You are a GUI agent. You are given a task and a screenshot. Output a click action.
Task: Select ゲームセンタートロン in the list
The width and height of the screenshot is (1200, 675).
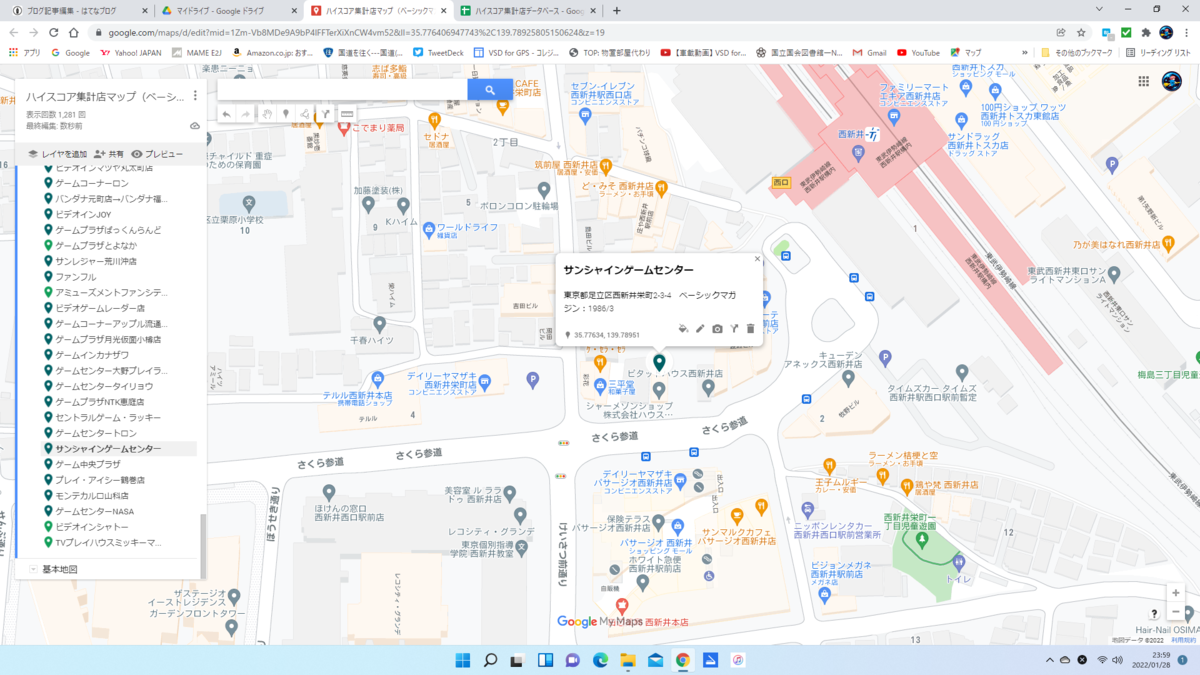tap(96, 433)
